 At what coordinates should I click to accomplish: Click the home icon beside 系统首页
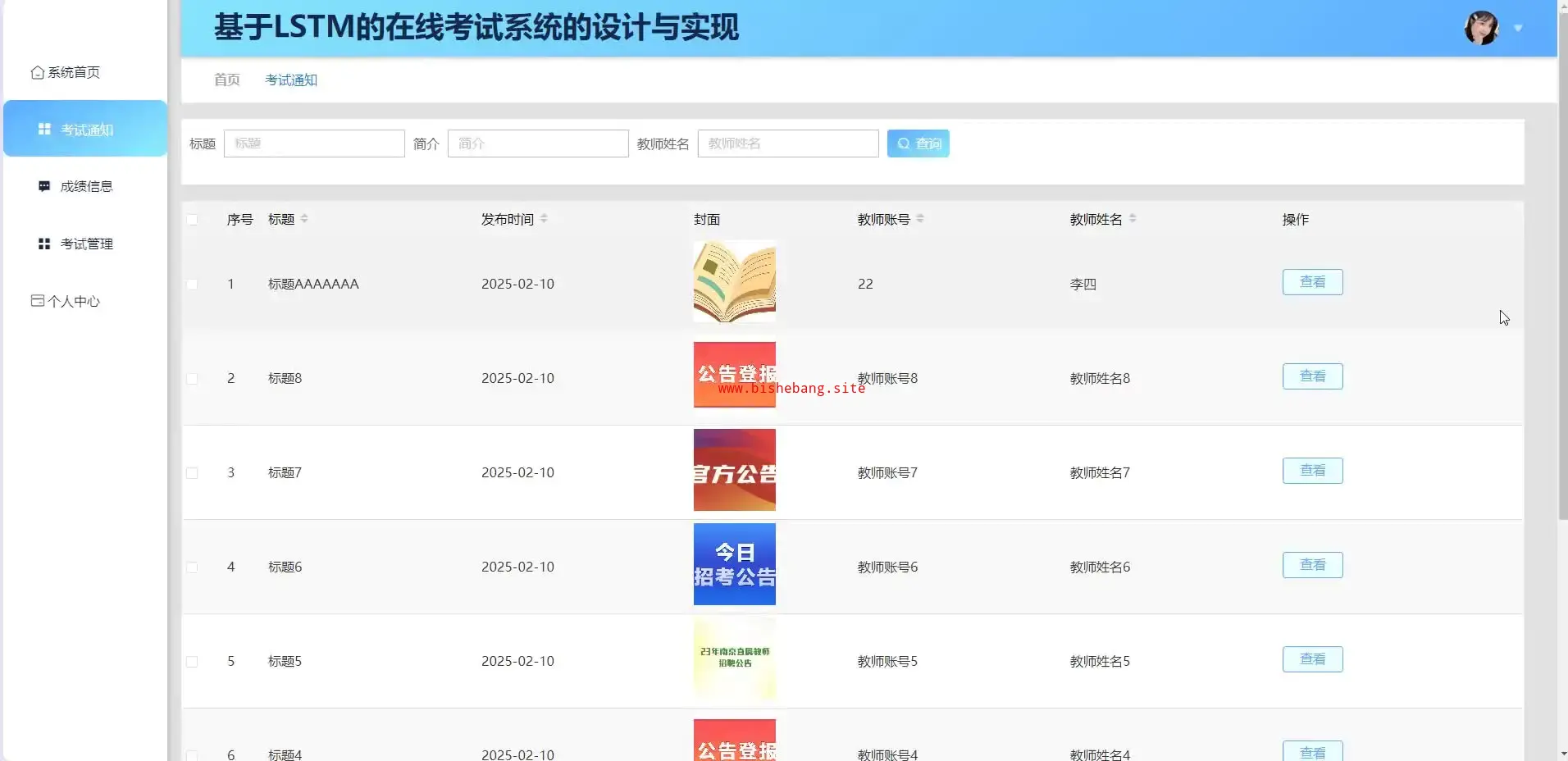tap(37, 72)
